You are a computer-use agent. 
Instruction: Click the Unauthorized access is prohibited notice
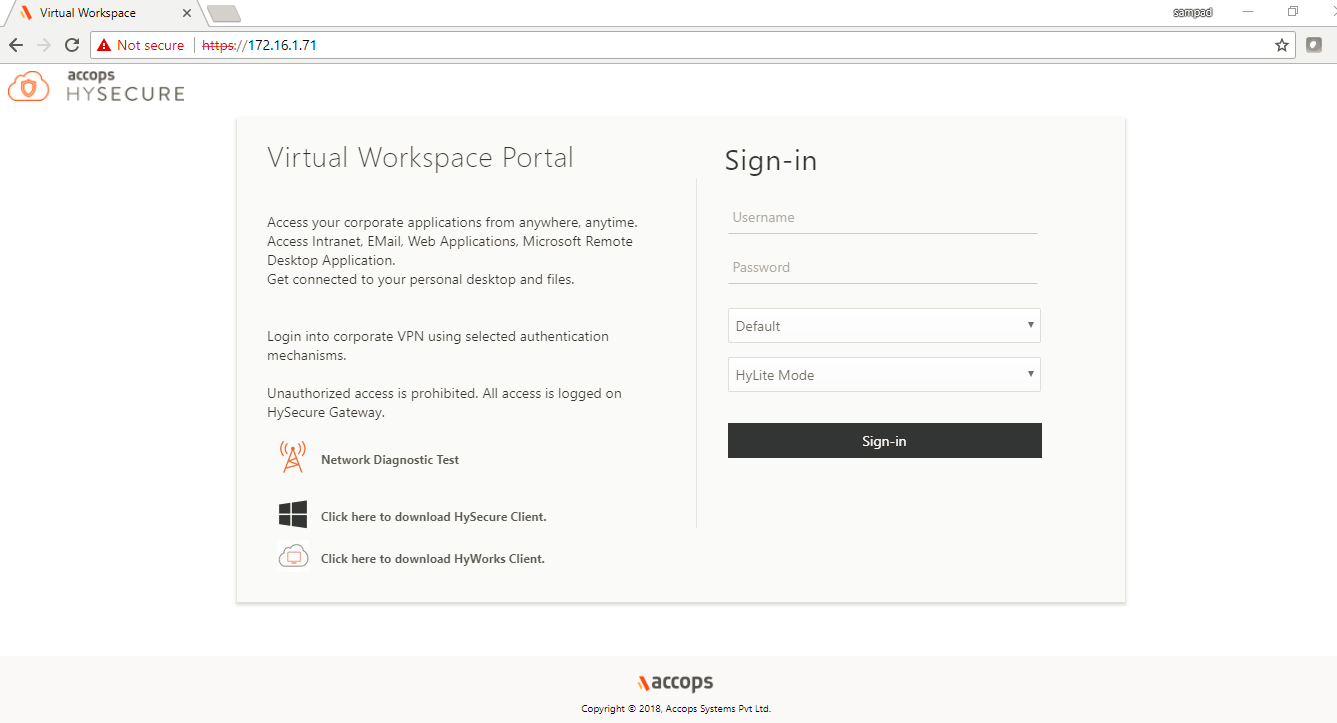(x=444, y=403)
